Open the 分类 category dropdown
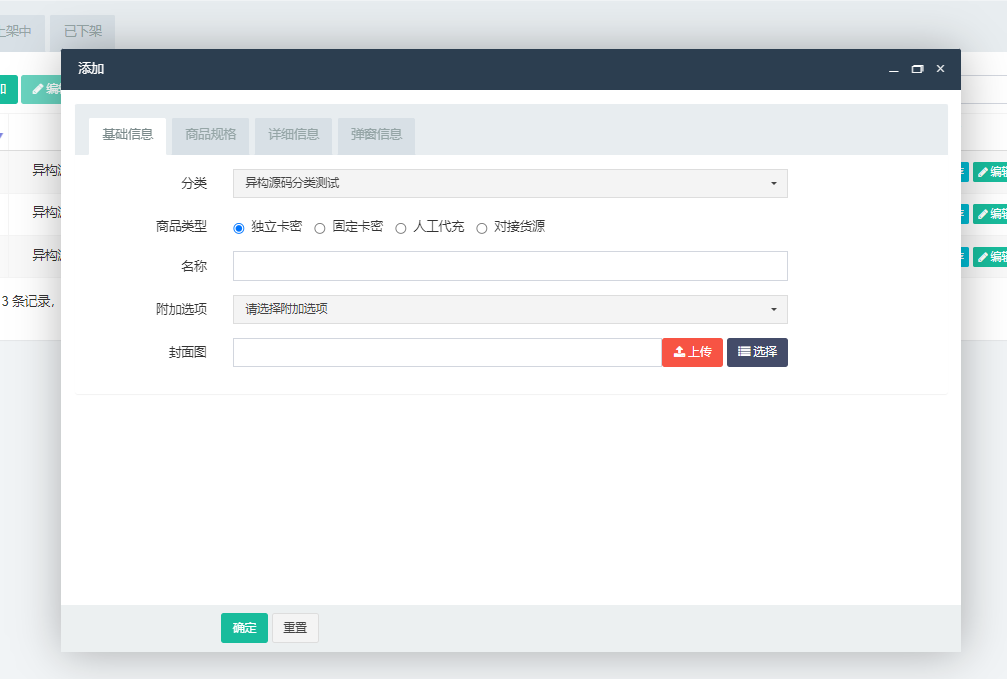The image size is (1007, 679). coord(510,183)
